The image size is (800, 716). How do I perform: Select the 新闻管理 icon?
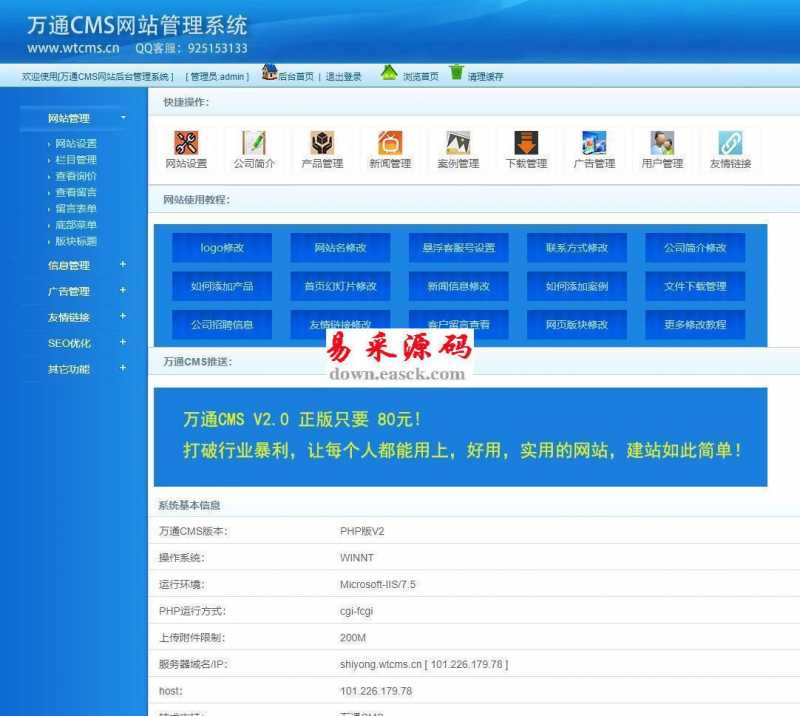pos(390,144)
